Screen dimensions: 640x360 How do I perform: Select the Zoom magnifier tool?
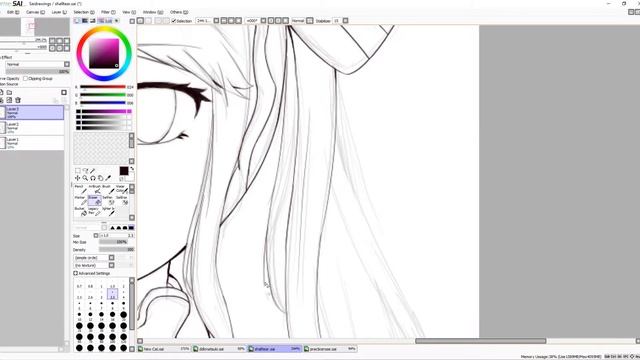[x=85, y=178]
